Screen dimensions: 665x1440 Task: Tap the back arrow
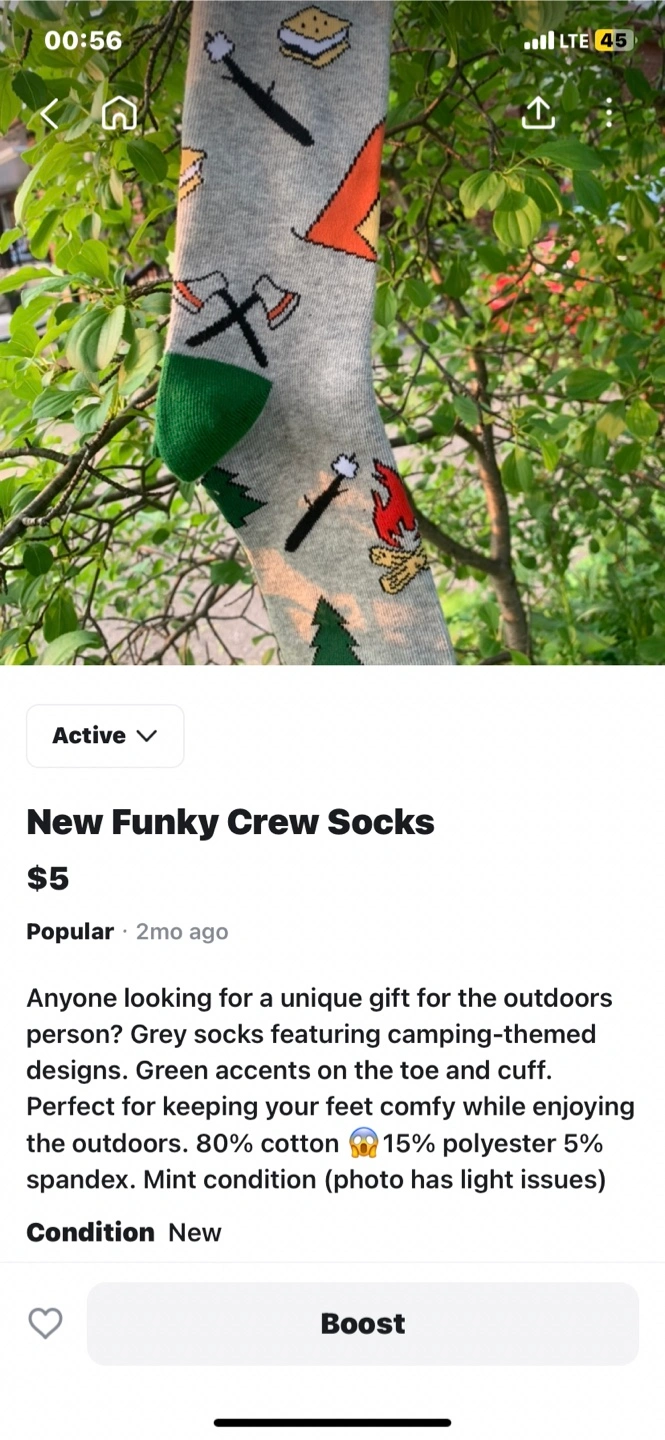[50, 115]
